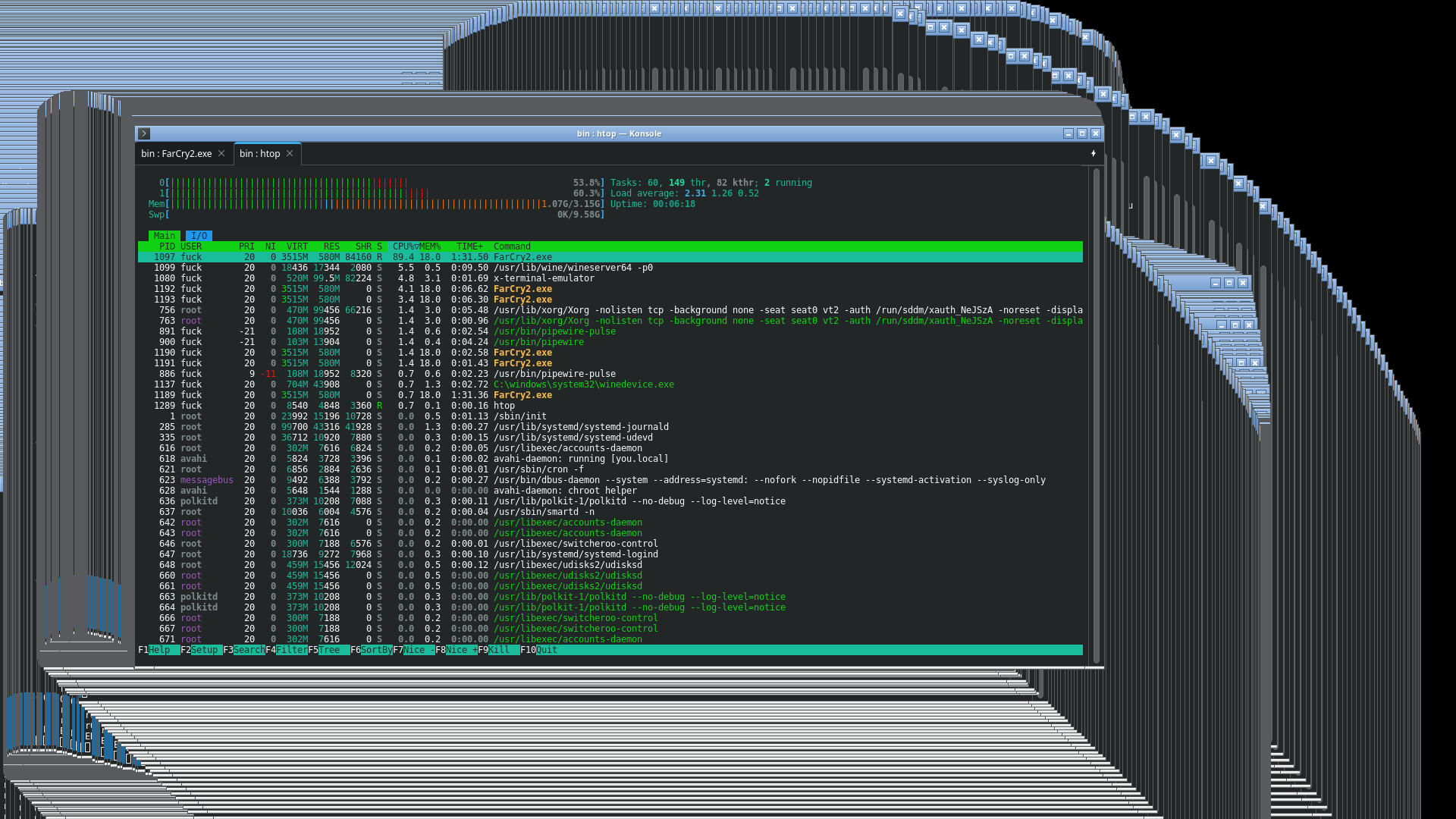1456x819 pixels.
Task: Click F7 Nice - to lower niceness
Action: coord(414,650)
